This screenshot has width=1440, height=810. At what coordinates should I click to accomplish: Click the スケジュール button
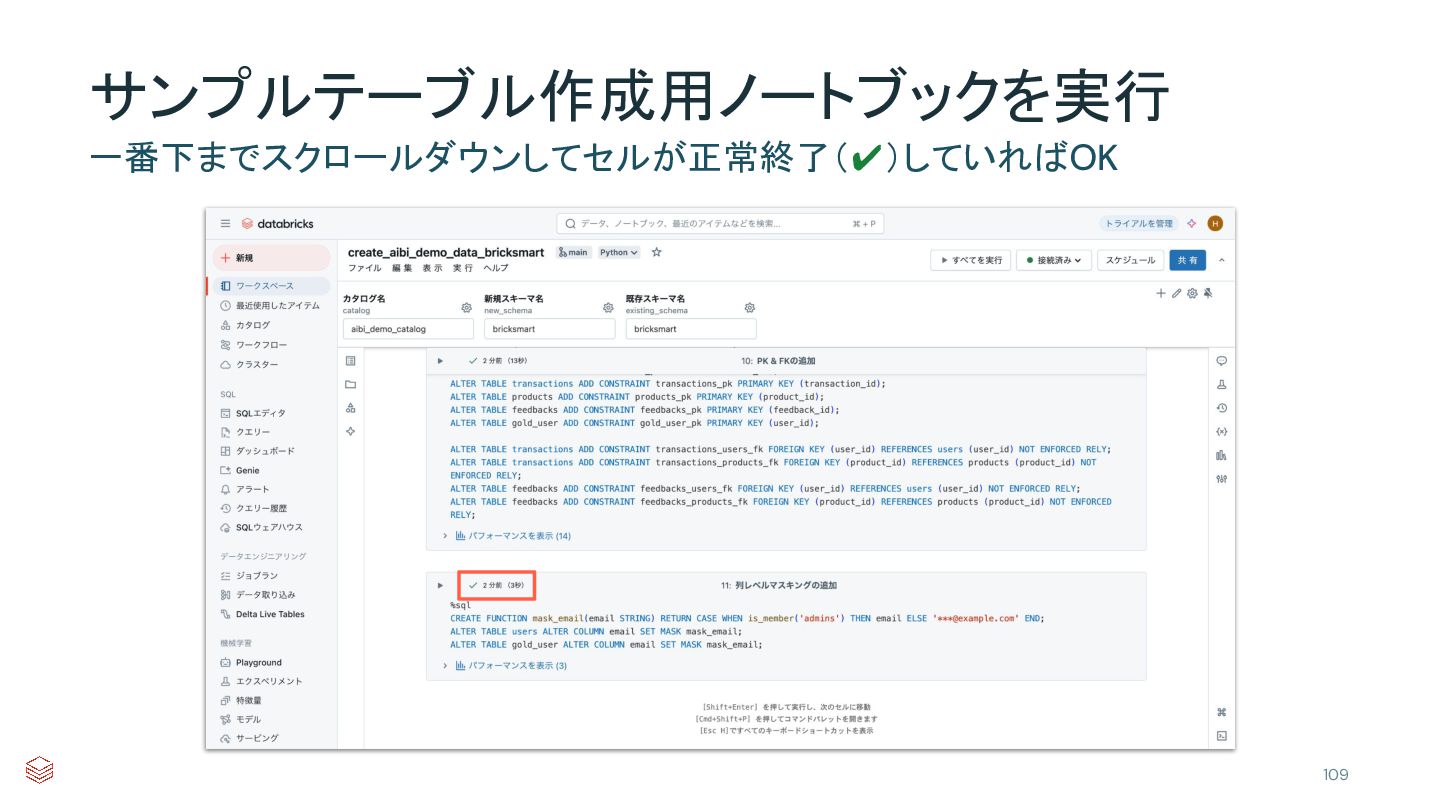(x=1131, y=260)
